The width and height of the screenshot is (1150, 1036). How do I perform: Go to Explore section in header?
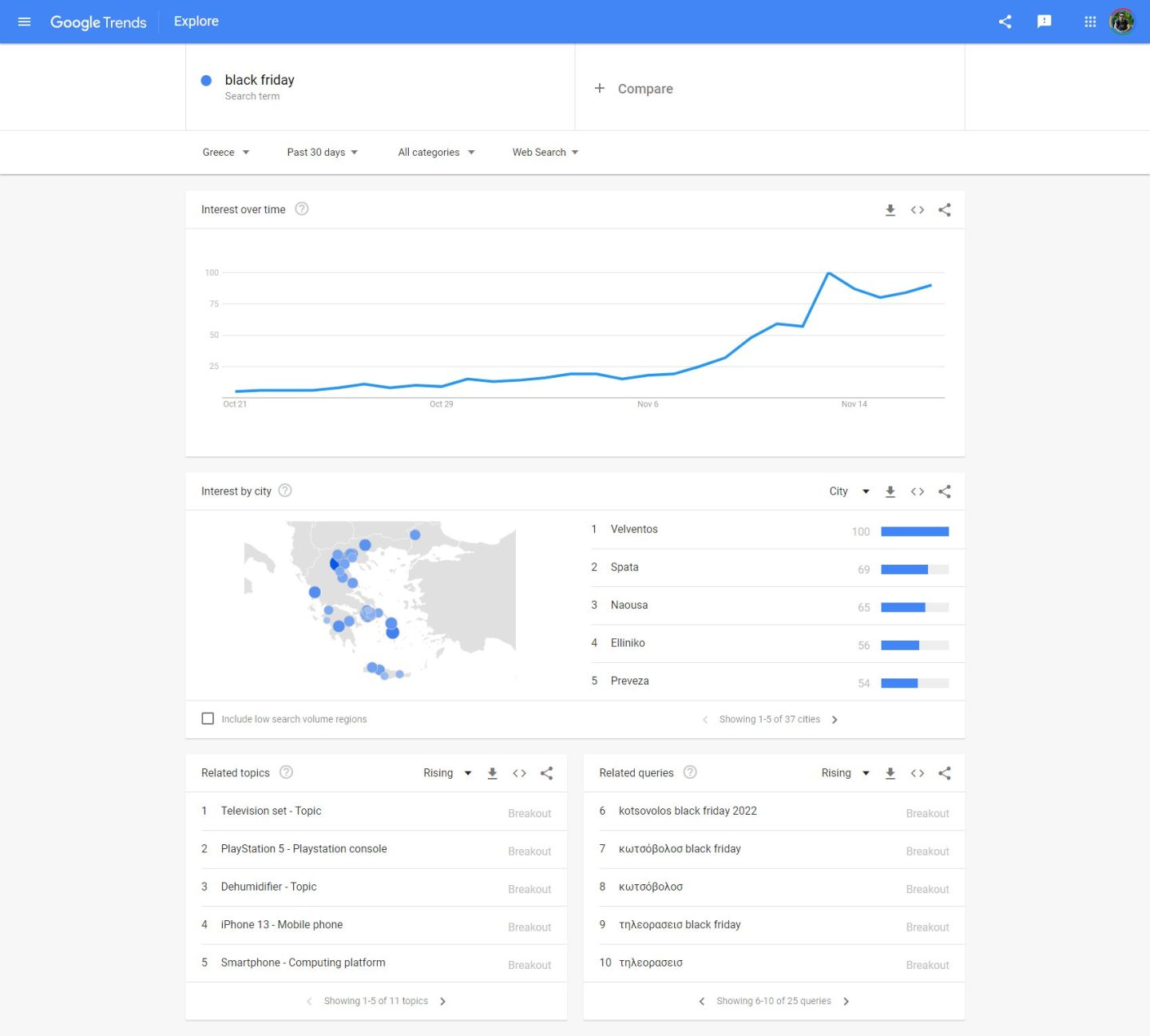[196, 22]
